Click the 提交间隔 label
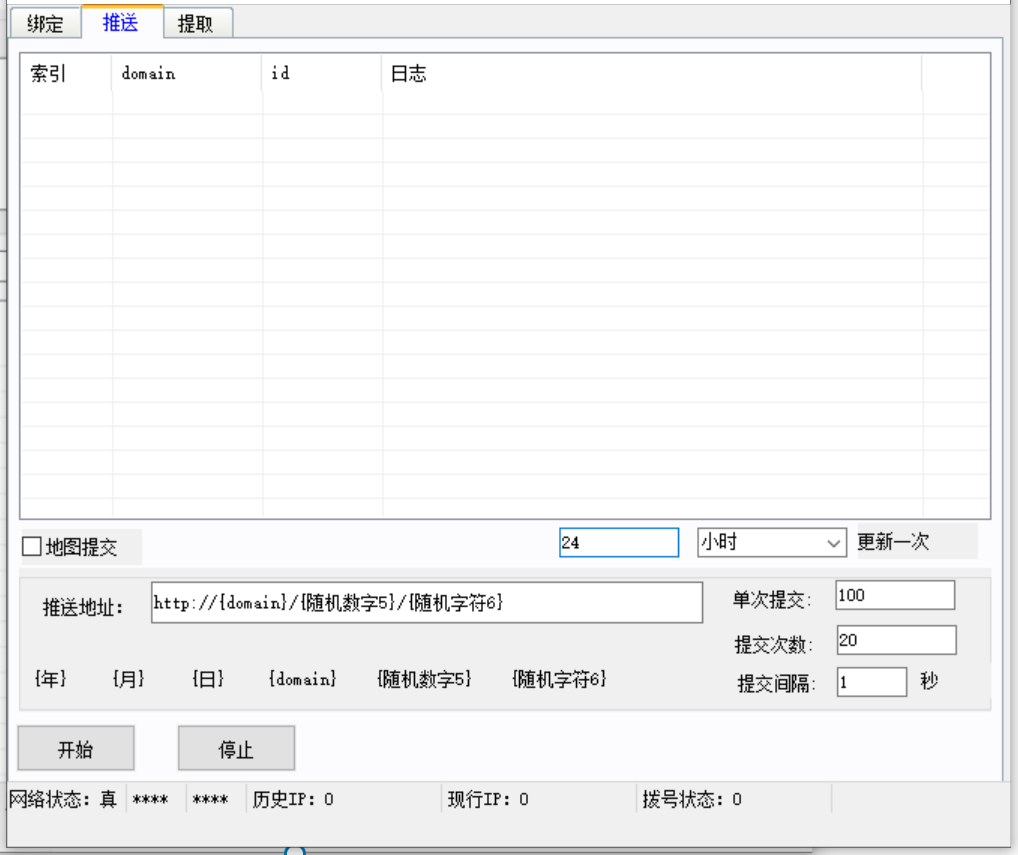Screen dimensions: 1018x855 776,684
